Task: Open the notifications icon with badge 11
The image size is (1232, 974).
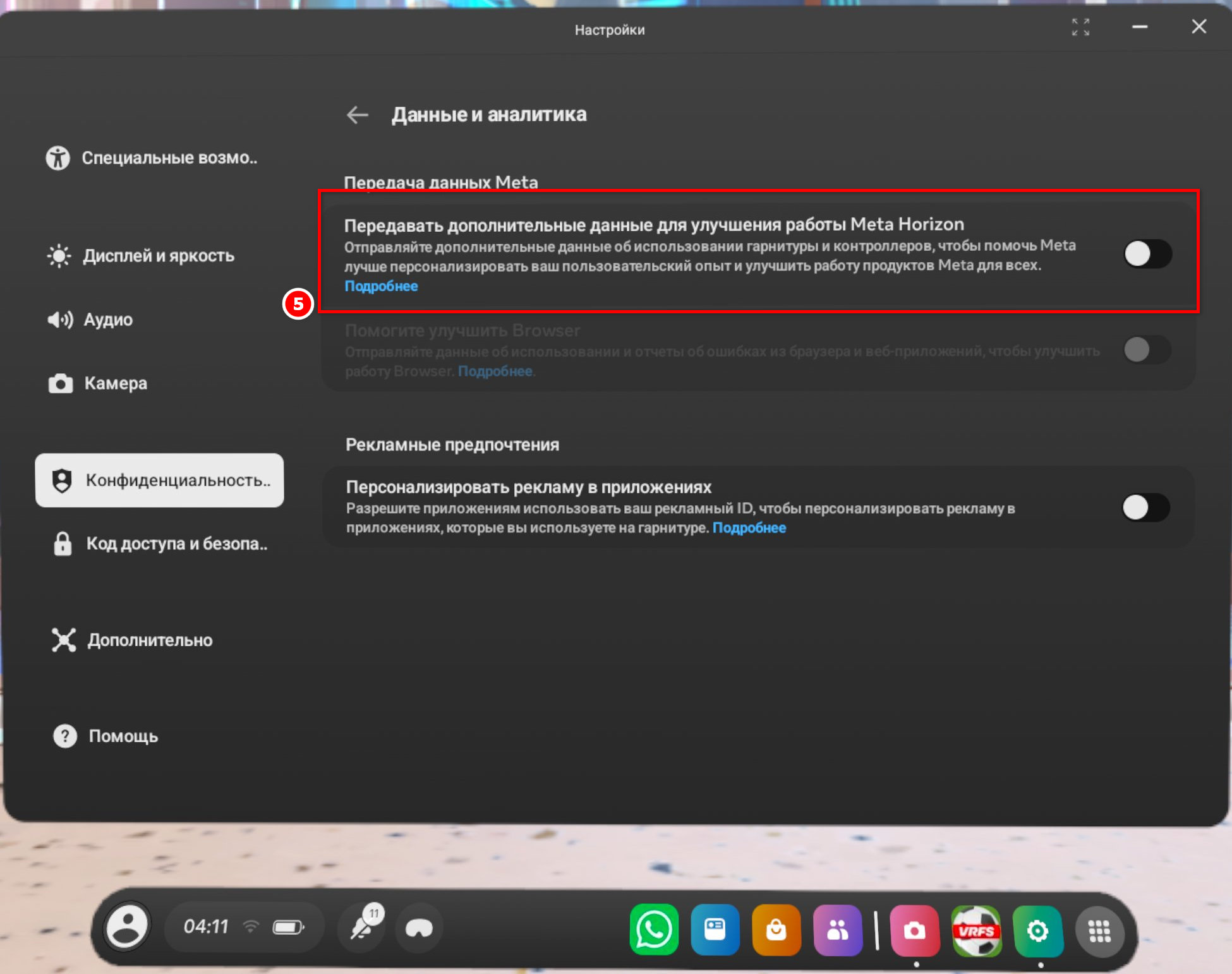Action: (x=363, y=927)
